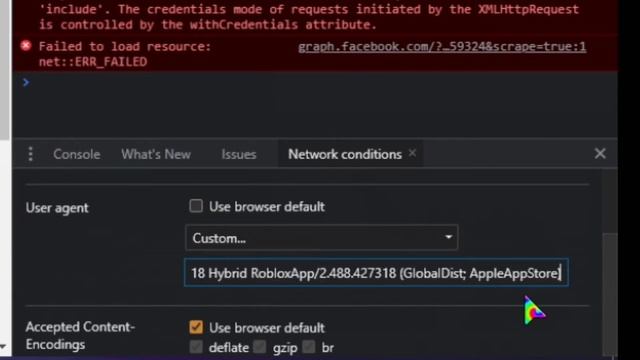The height and width of the screenshot is (360, 640).
Task: Switch to the Issues tab
Action: 239,154
